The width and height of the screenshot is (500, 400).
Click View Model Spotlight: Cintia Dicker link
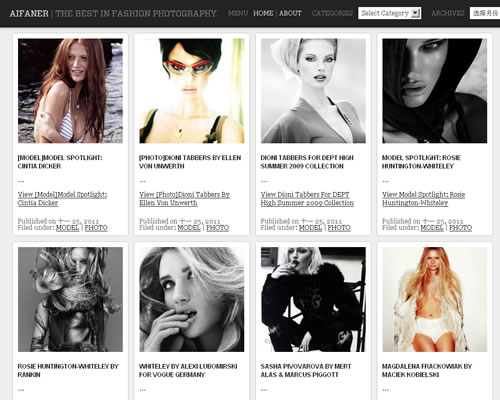[x=62, y=199]
